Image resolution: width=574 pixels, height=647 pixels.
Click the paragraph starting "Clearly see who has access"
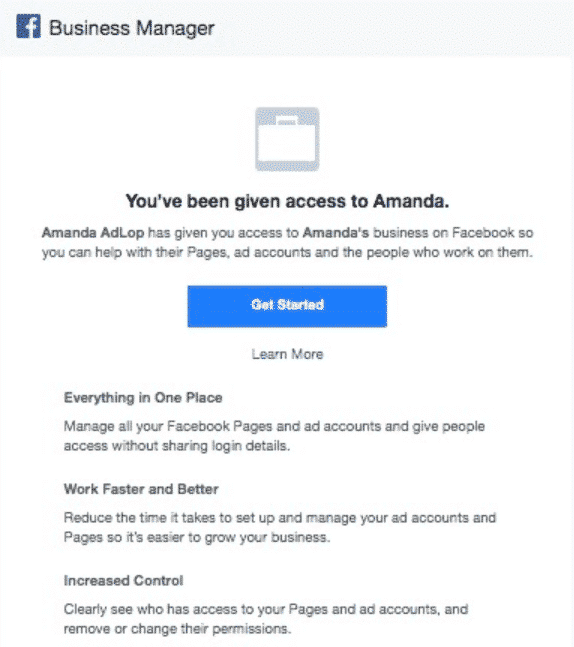tap(266, 619)
